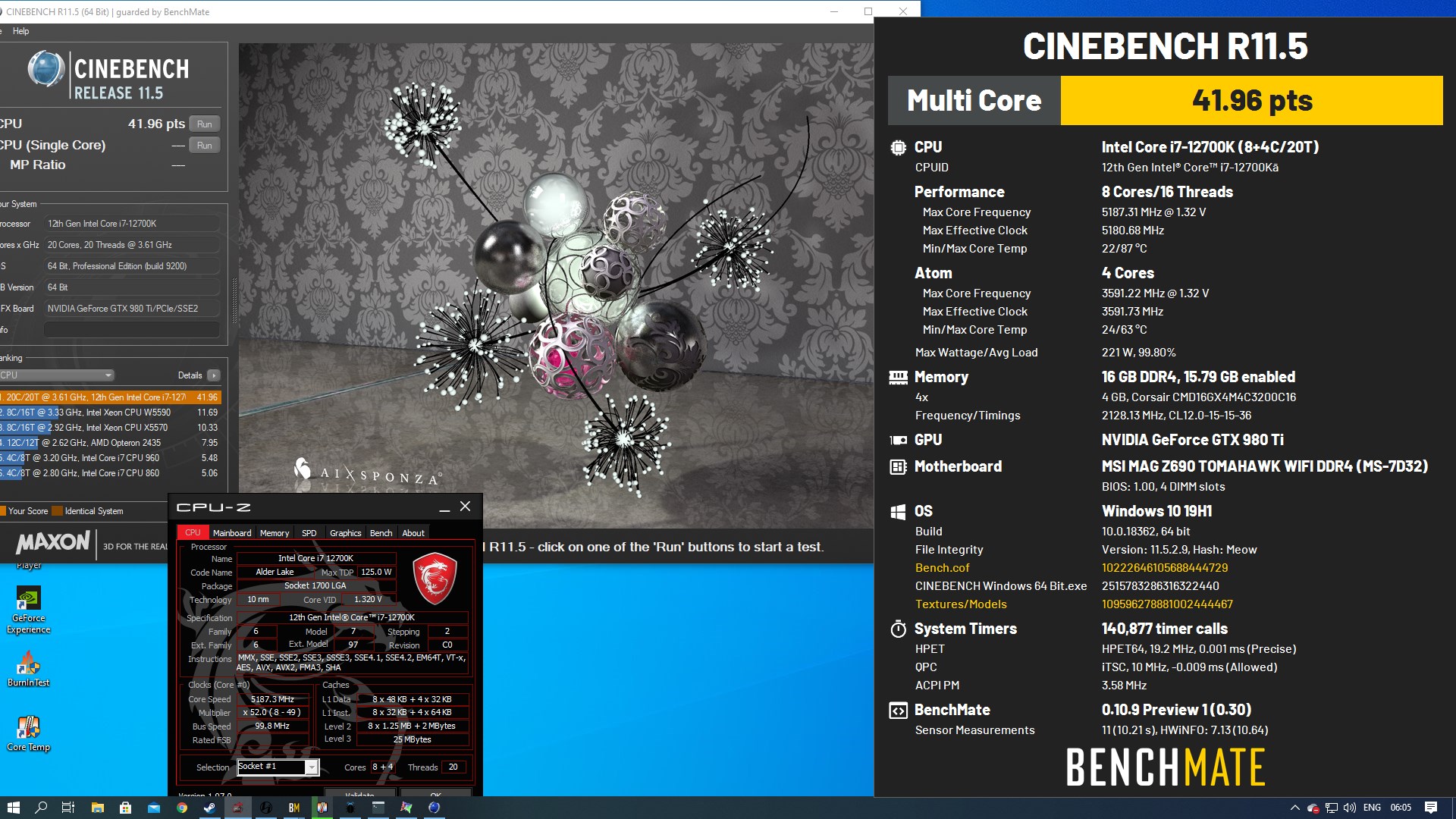Click the OneDrive tray icon
The image size is (1456, 819).
coord(1313,808)
